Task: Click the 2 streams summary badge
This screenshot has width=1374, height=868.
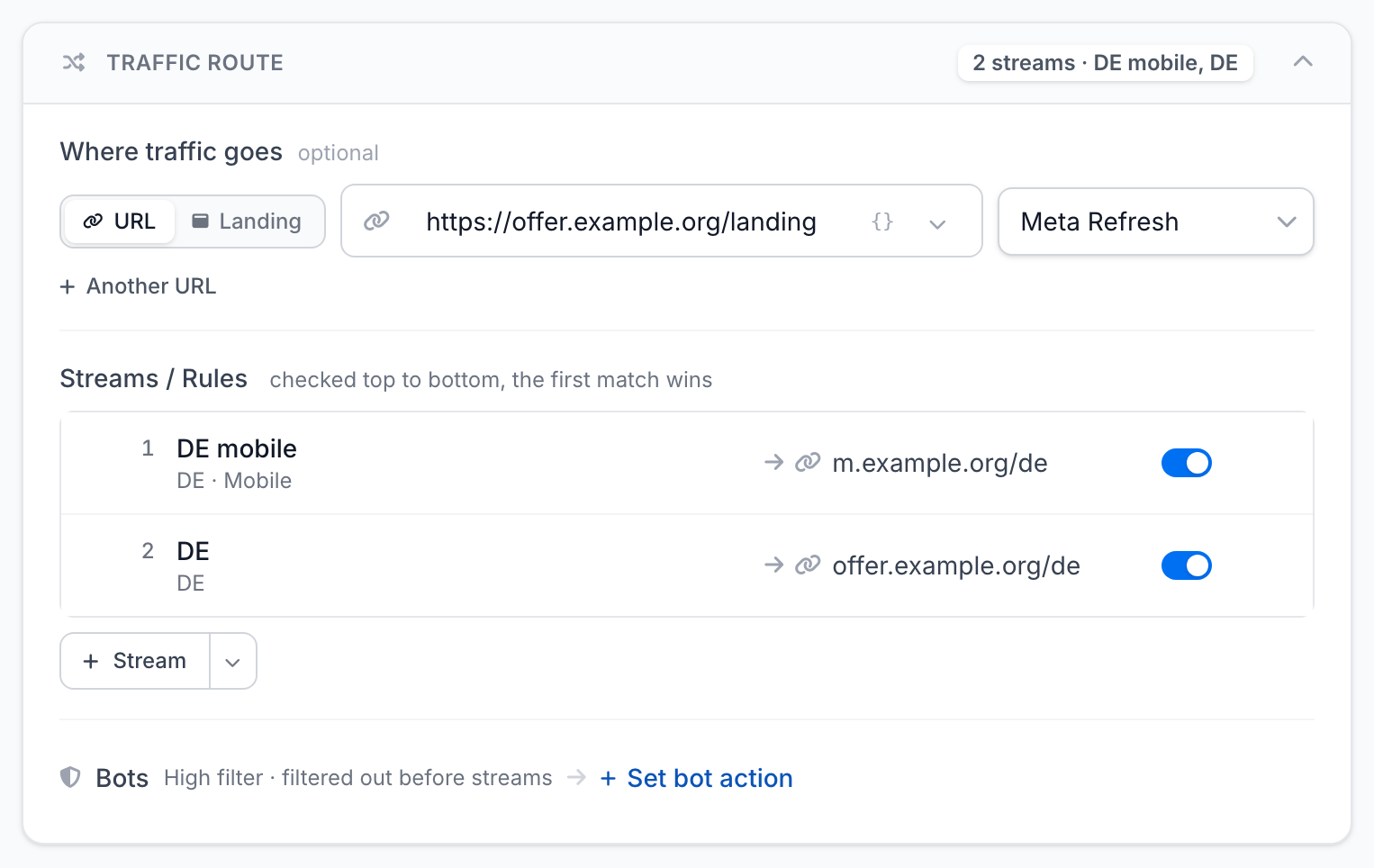Action: [x=1105, y=63]
